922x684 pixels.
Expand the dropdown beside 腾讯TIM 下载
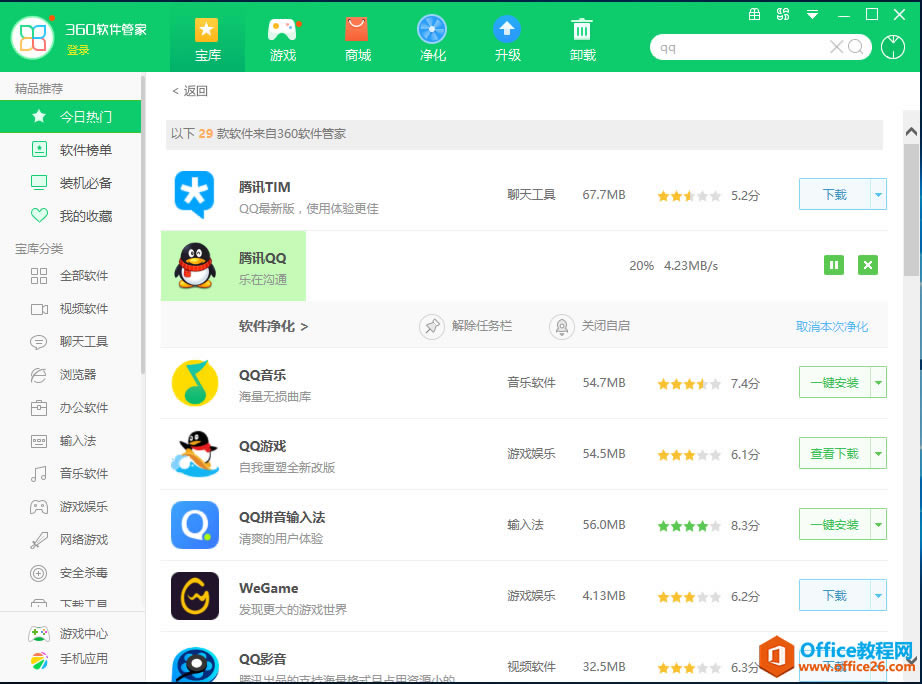pos(878,194)
